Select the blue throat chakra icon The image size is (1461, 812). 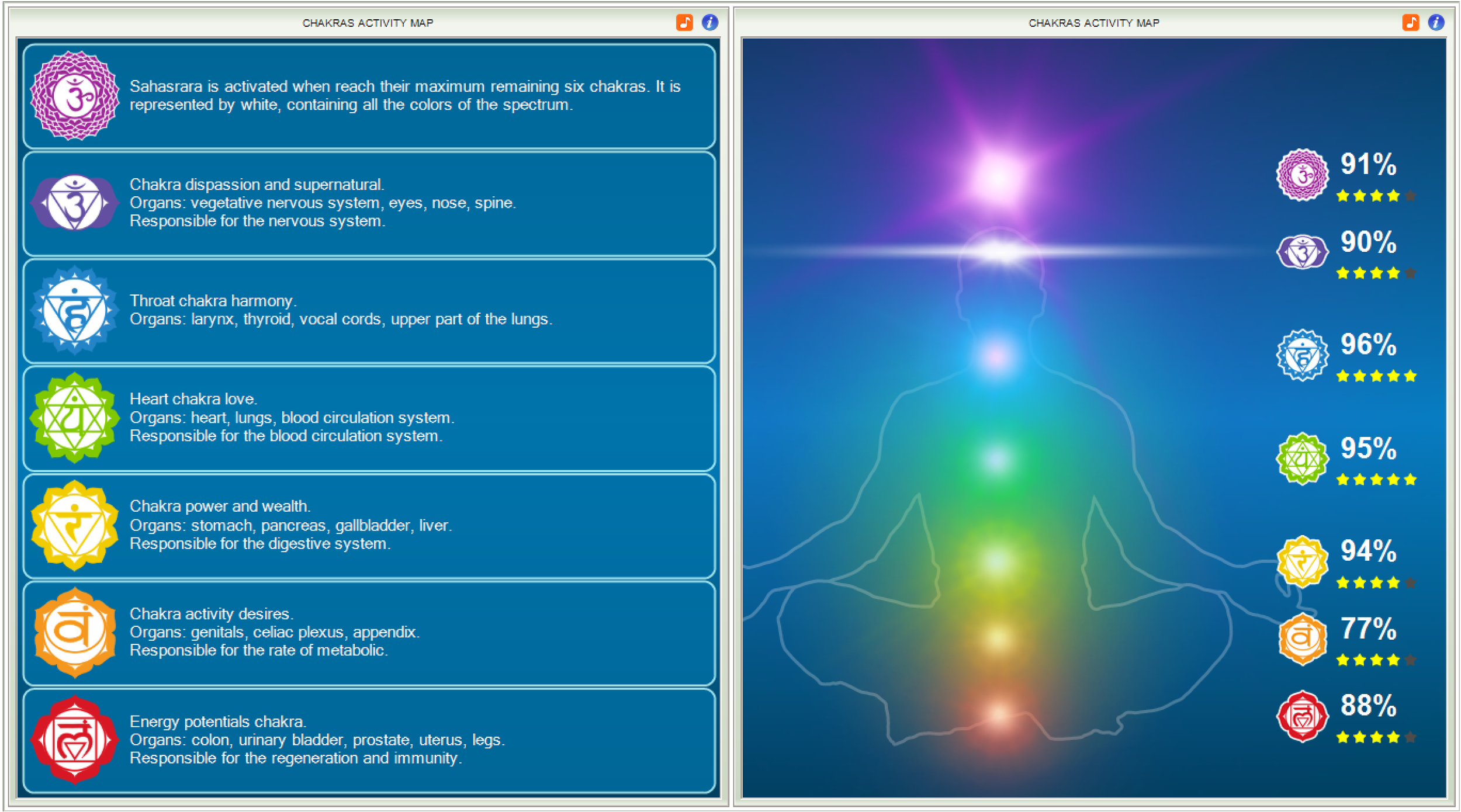tap(75, 310)
